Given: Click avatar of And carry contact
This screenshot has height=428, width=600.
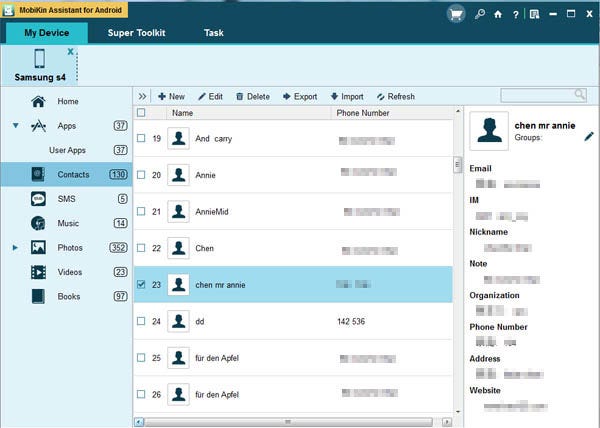Looking at the screenshot, I should point(178,138).
